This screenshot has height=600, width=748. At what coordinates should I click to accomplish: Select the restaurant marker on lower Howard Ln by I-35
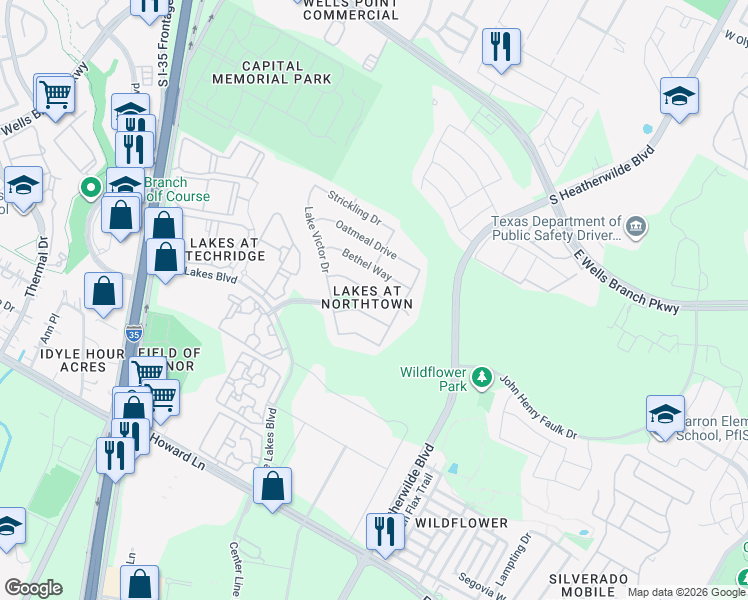(x=115, y=457)
